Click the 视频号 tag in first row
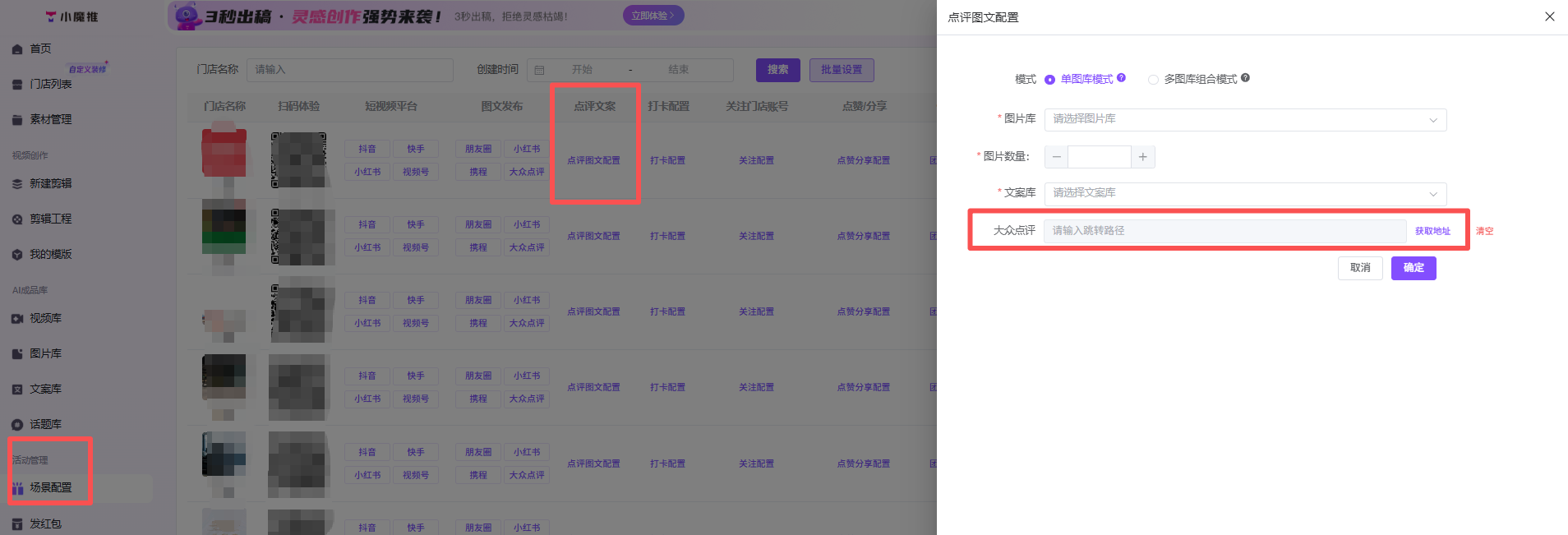The image size is (1568, 535). pyautogui.click(x=416, y=173)
